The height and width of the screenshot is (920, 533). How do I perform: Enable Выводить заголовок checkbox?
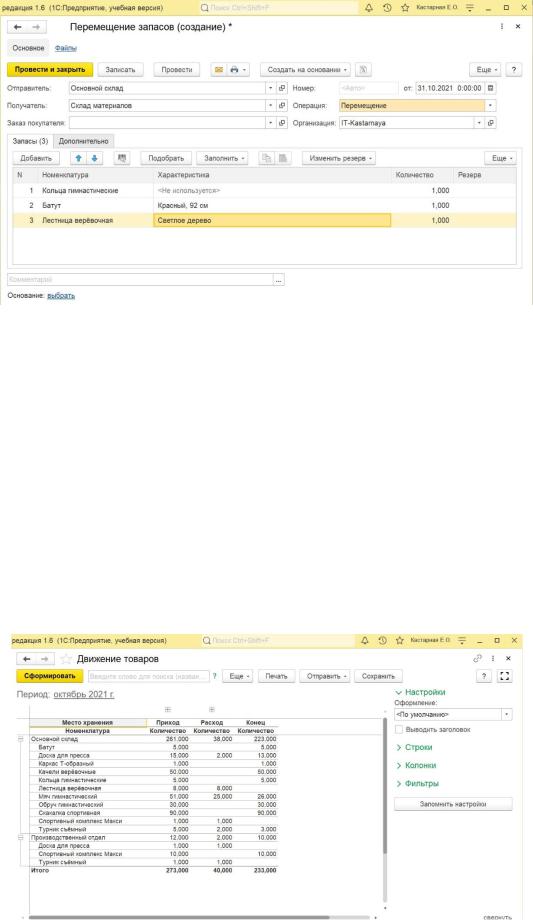click(399, 729)
